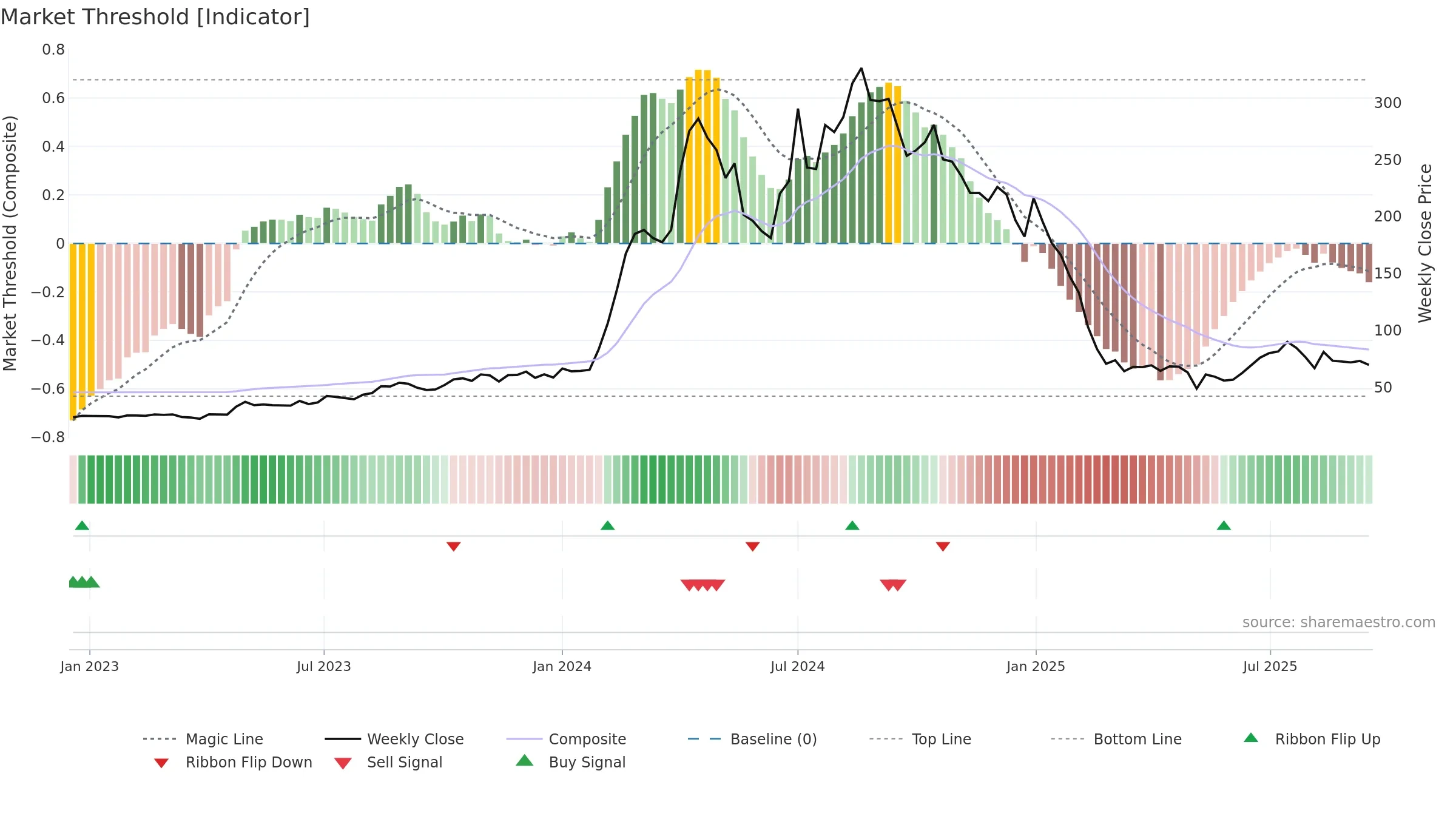Screen dimensions: 1456x819
Task: Click the green Buy Signal legend triangle
Action: (x=525, y=760)
